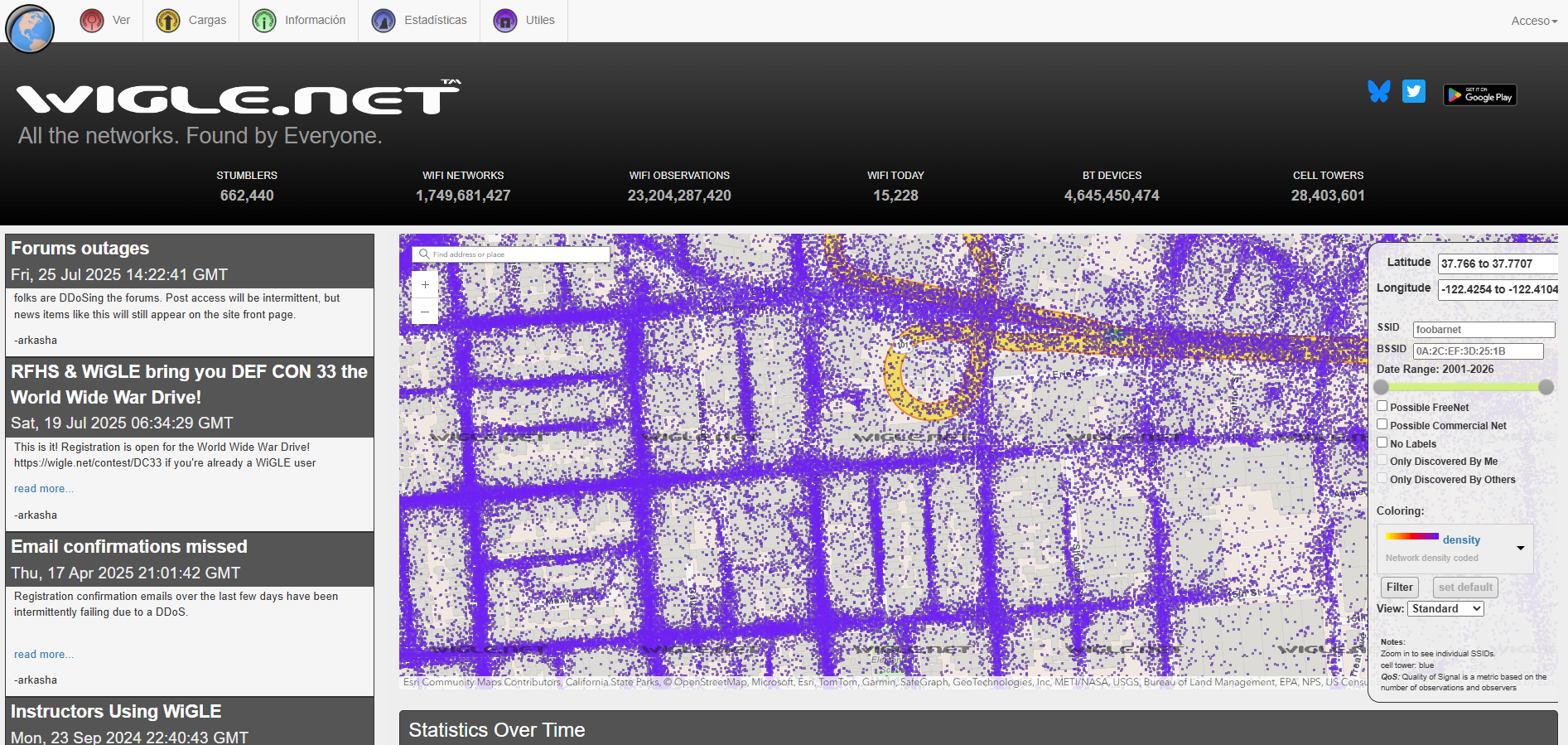Click the purple Utiles icon

pos(505,21)
